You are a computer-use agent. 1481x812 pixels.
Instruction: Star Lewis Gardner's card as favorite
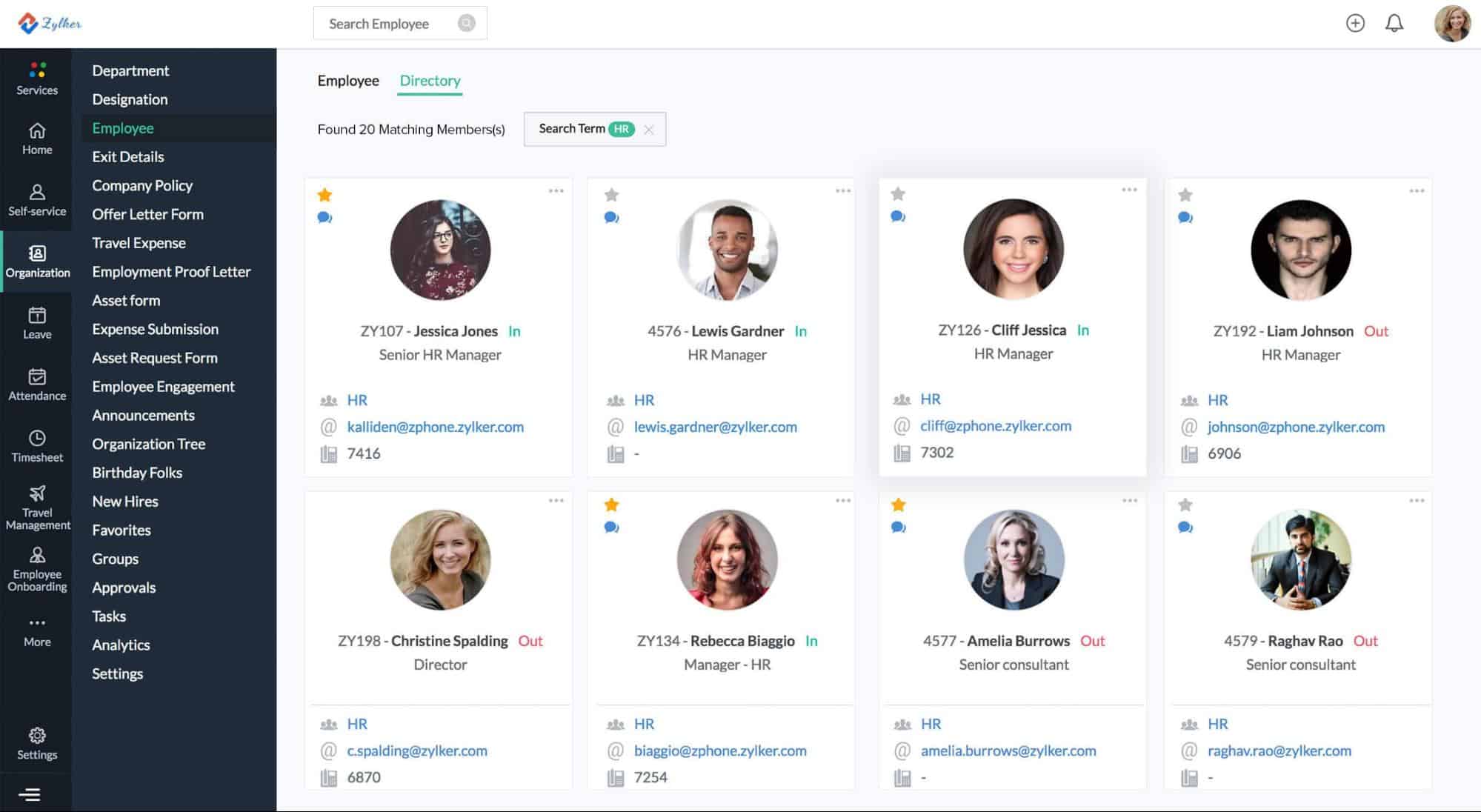click(612, 195)
